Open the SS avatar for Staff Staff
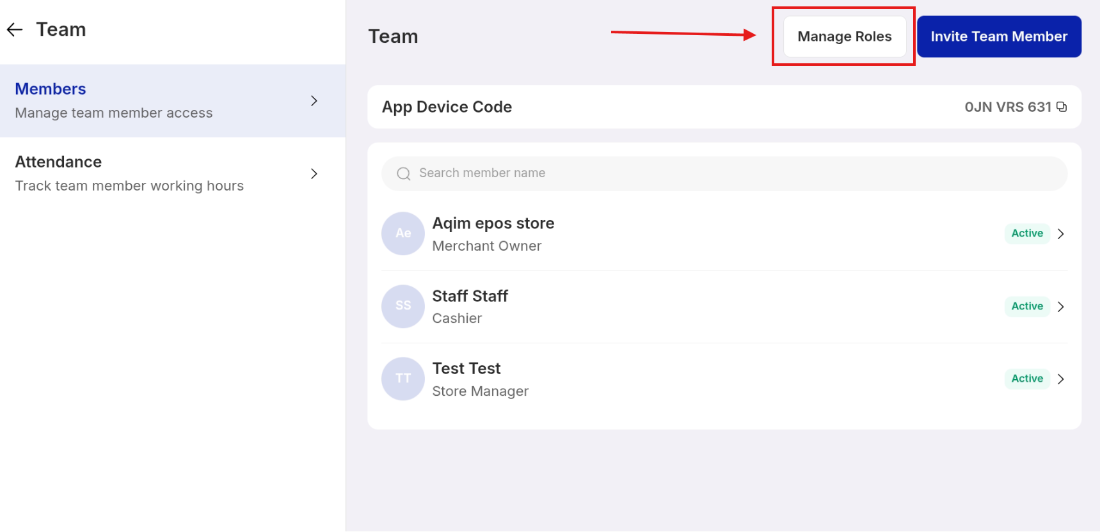 tap(403, 306)
